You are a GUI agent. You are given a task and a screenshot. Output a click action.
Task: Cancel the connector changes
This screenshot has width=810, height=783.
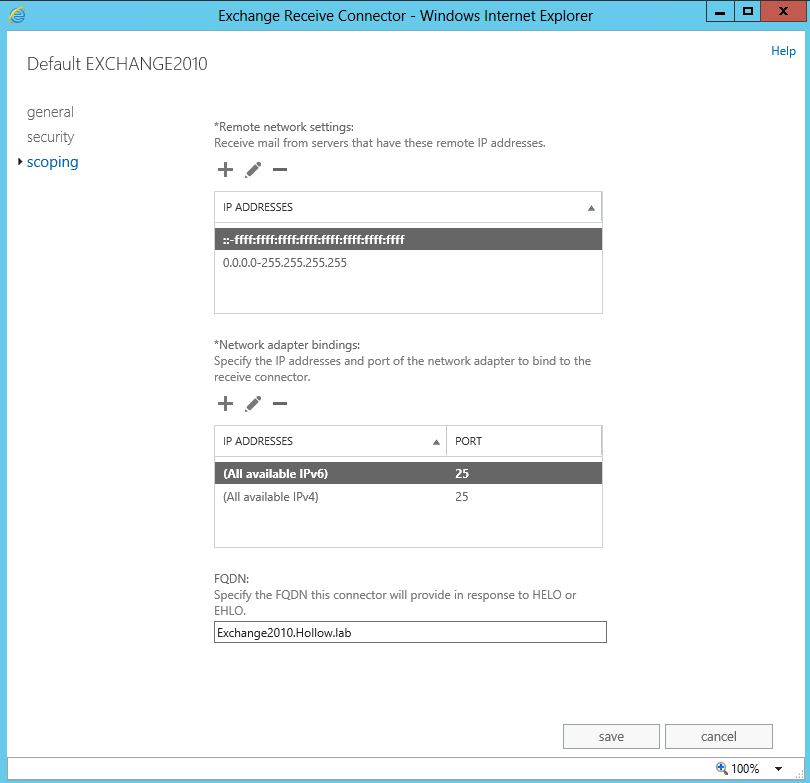[718, 737]
